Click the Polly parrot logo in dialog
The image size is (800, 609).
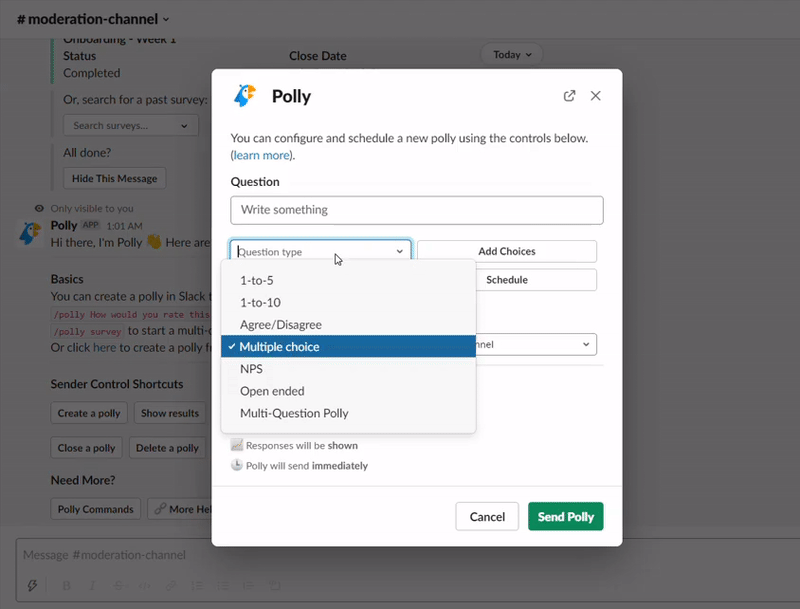(x=245, y=96)
